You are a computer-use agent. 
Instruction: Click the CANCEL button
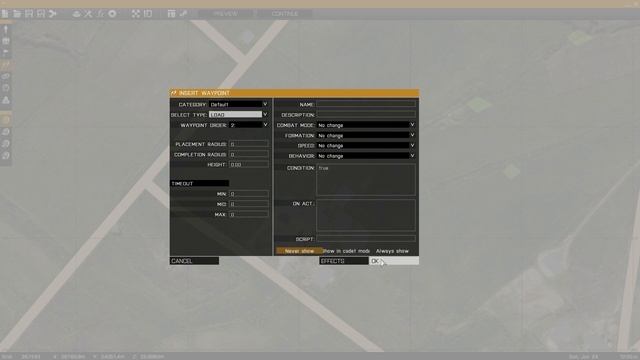(194, 261)
